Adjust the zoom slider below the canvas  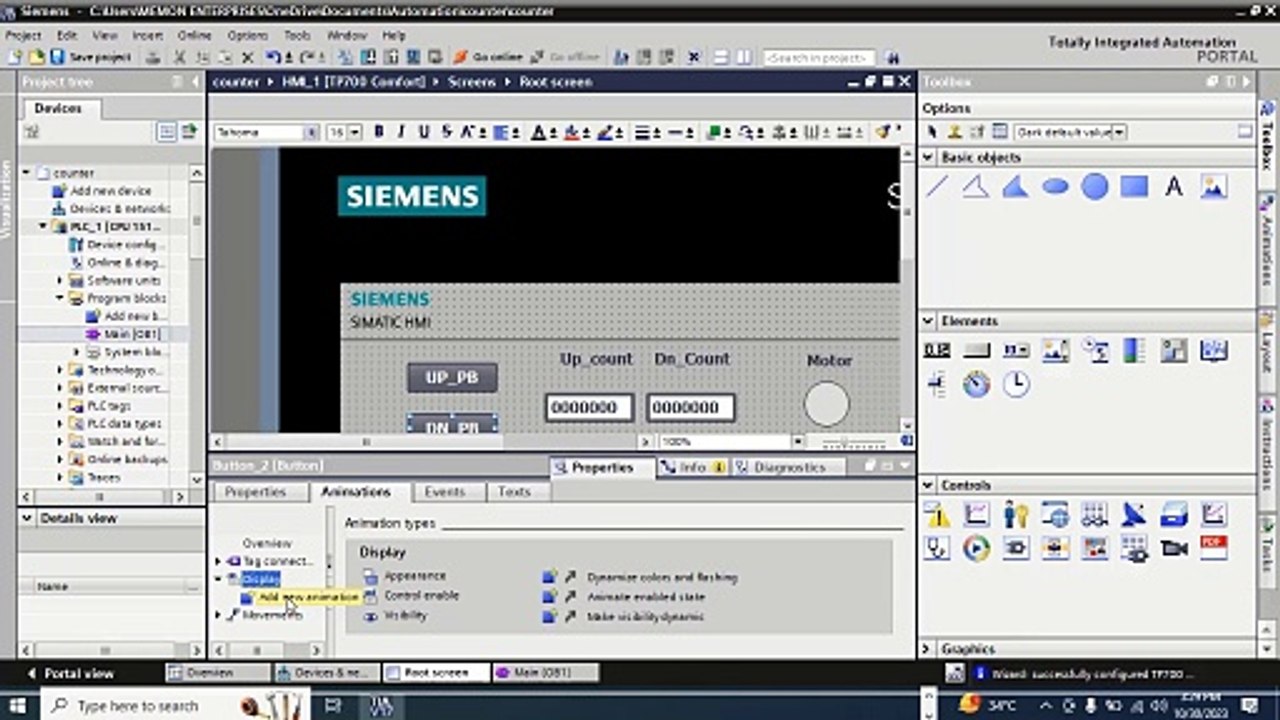point(846,441)
